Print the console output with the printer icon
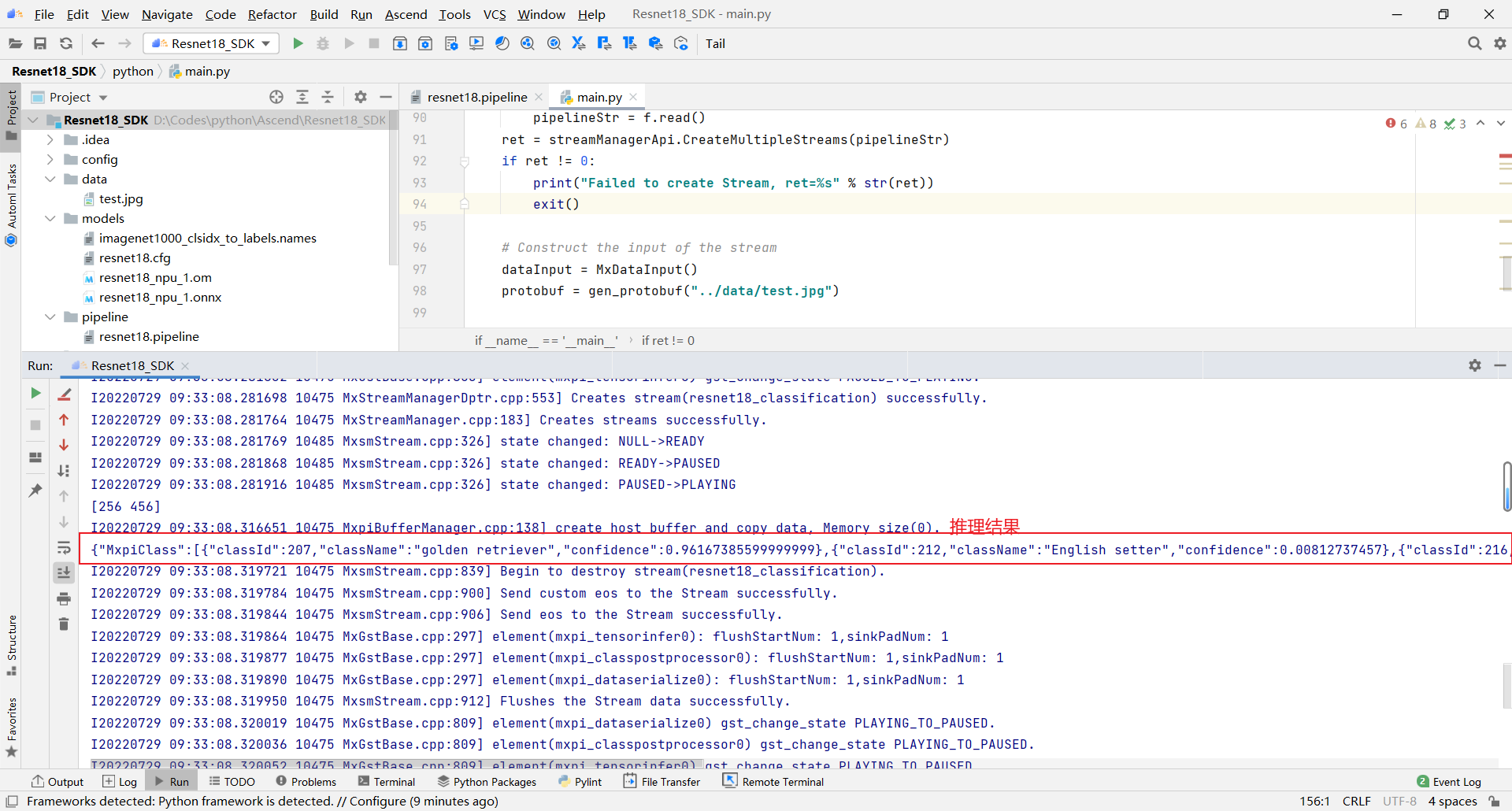 64,599
